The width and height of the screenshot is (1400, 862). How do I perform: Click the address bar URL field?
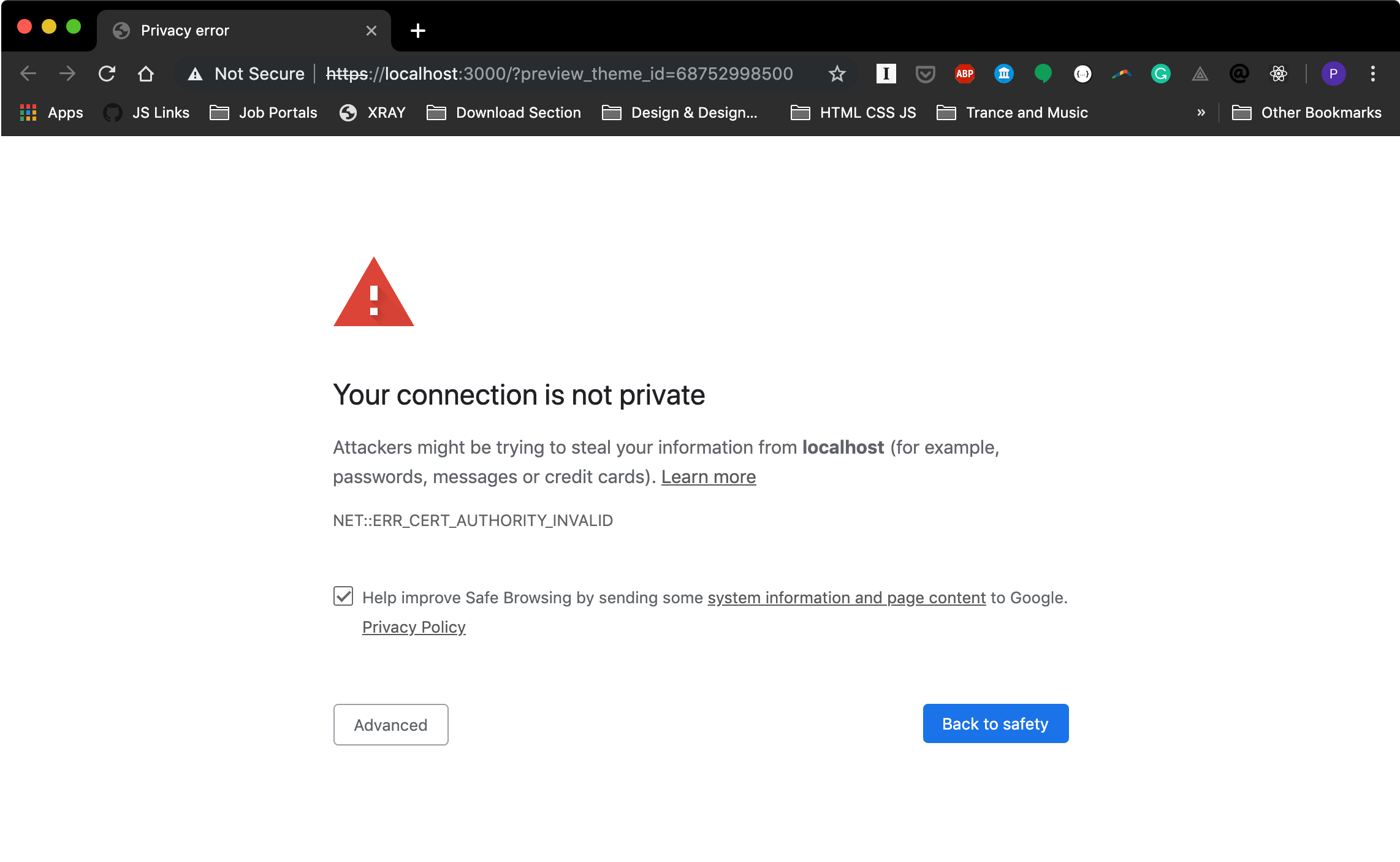(559, 74)
